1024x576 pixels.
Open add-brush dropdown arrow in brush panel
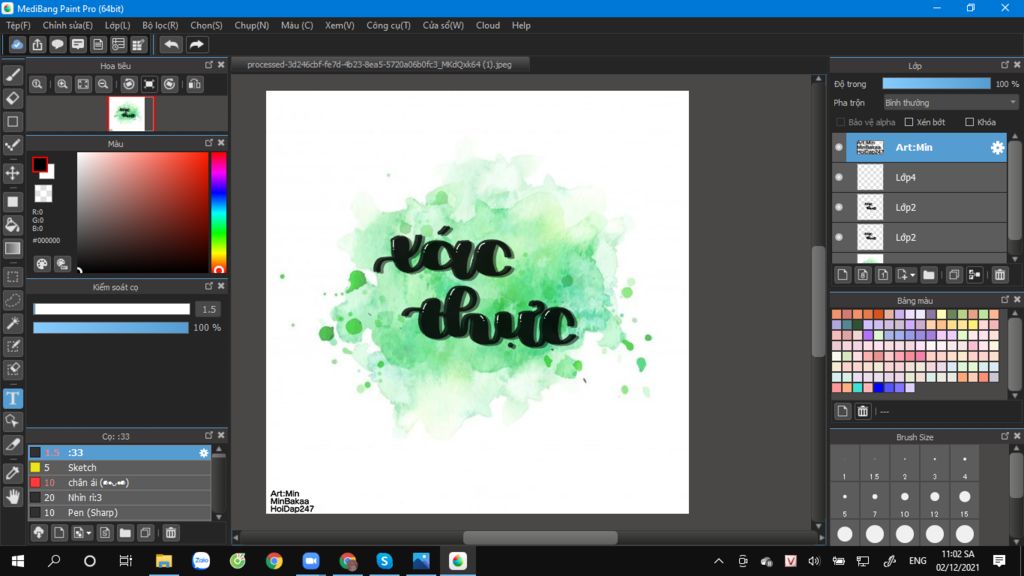tap(89, 533)
